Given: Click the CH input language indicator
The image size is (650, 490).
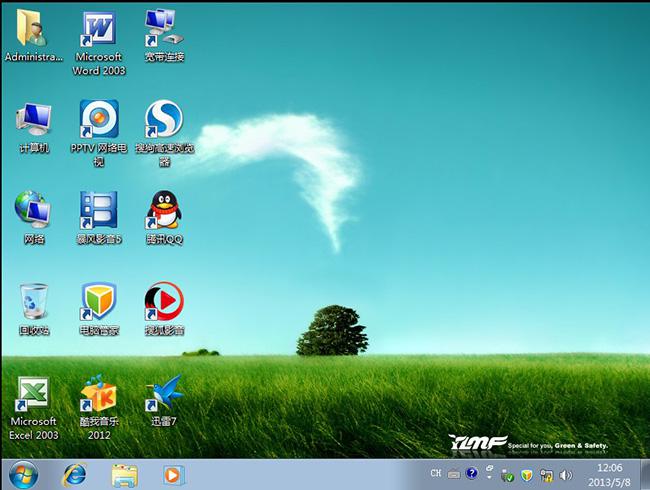Looking at the screenshot, I should pos(436,474).
